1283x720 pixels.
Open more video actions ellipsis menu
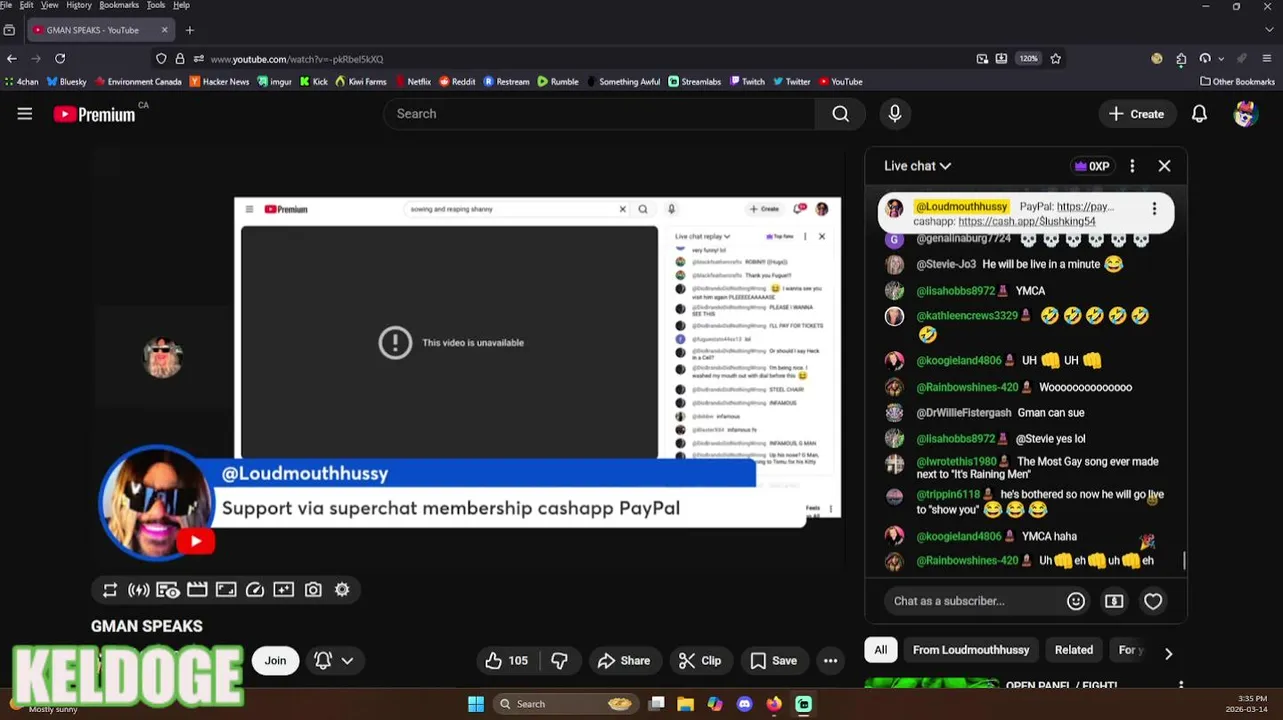coord(830,661)
